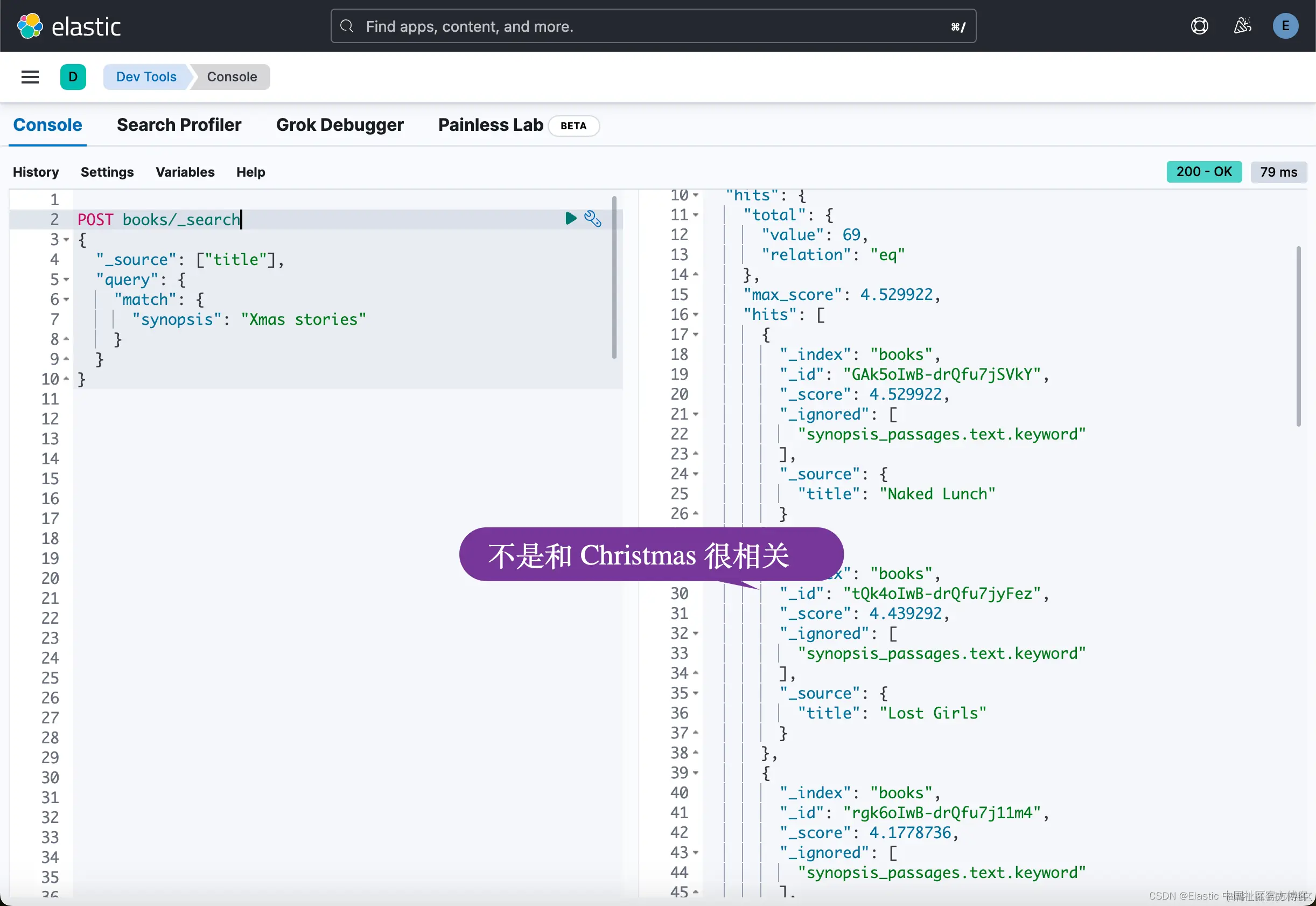Viewport: 1316px width, 906px height.
Task: Open the newsfeed celebration icon
Action: pyautogui.click(x=1242, y=26)
